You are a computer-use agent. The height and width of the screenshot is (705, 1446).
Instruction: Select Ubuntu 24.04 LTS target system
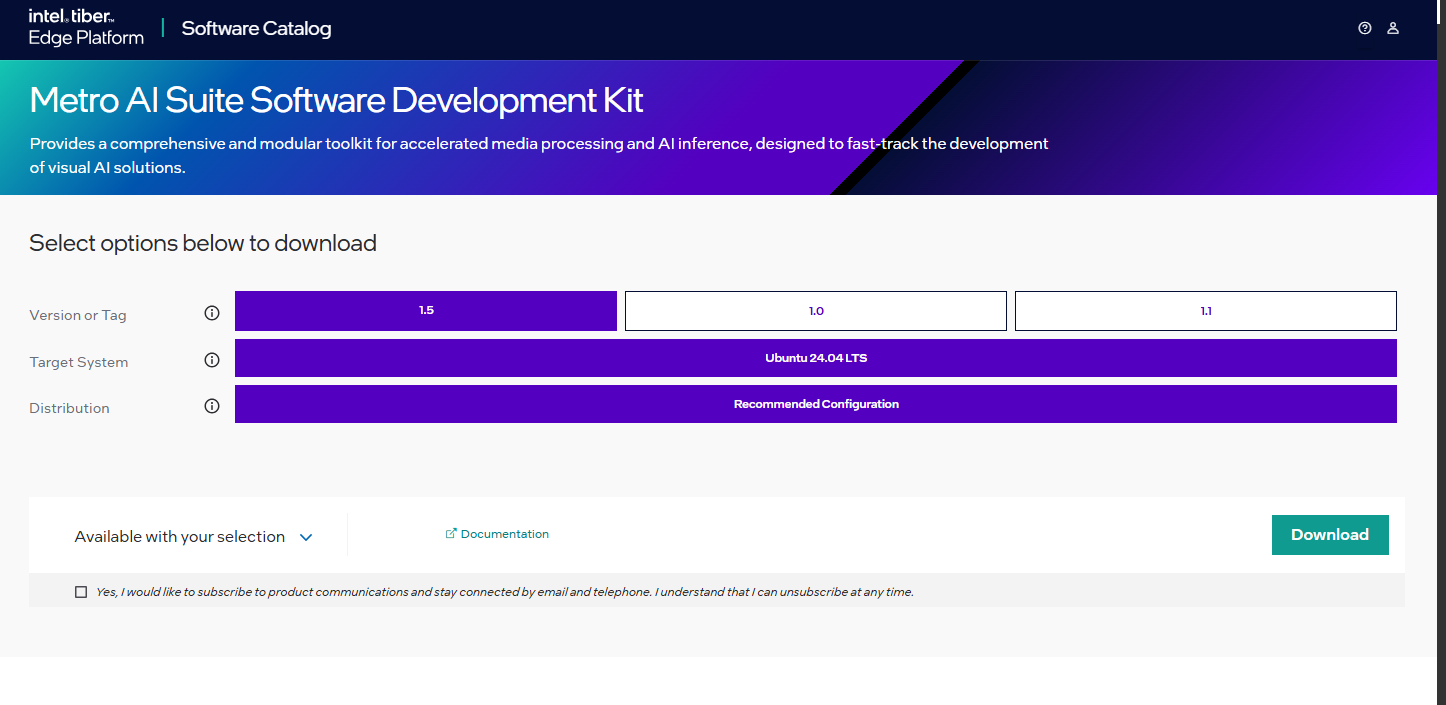(x=816, y=358)
